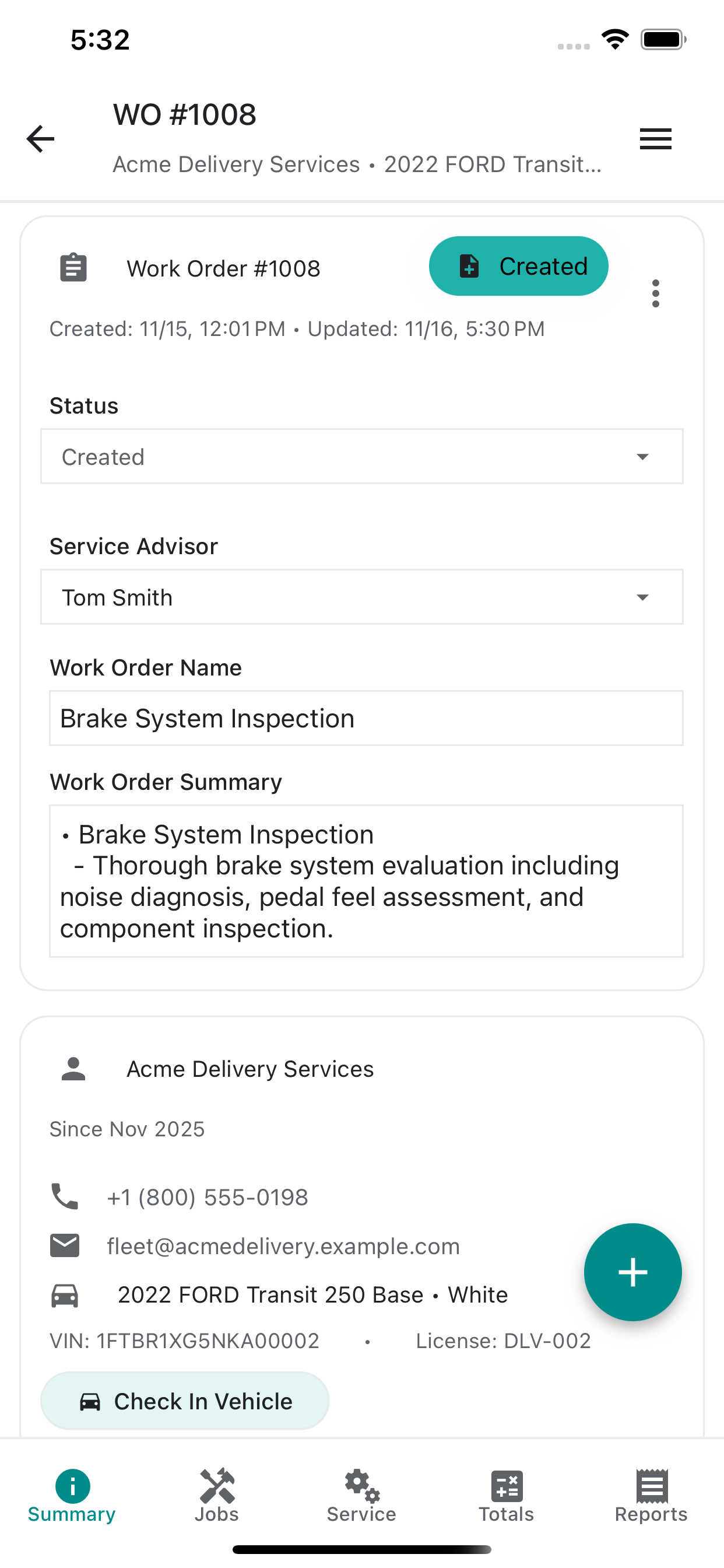Tap the clipboard icon beside Work Order #1008

pos(73,268)
